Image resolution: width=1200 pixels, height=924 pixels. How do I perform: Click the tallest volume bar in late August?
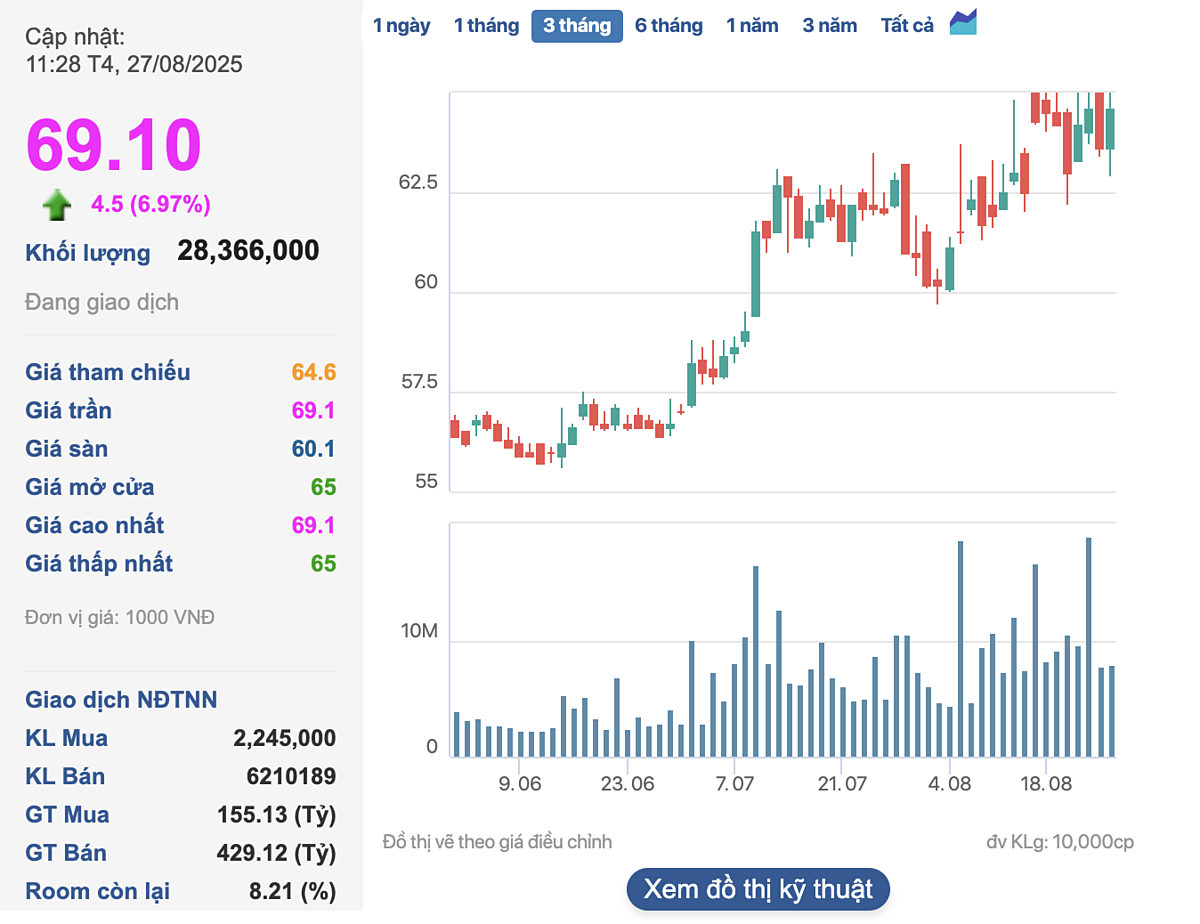[1088, 647]
